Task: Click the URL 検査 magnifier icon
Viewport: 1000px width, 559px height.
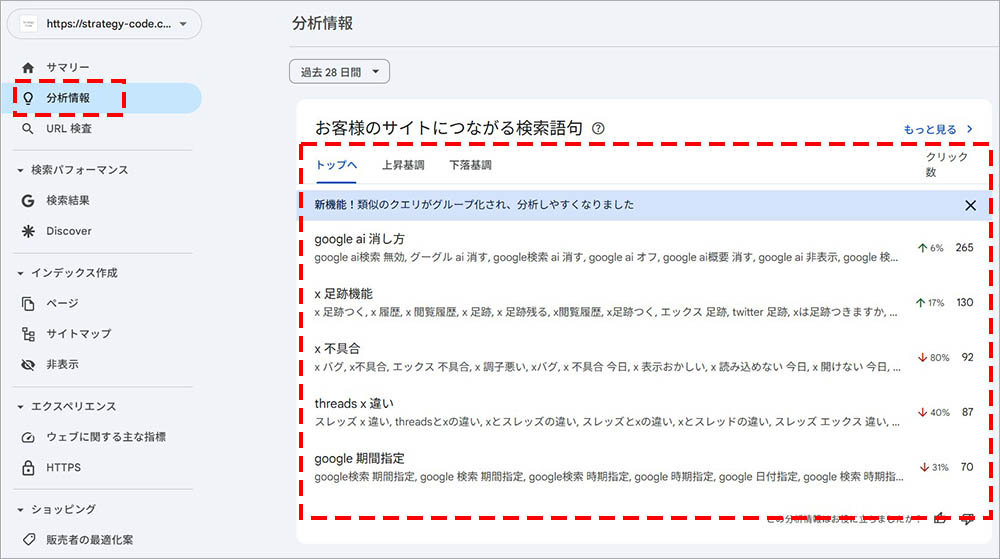Action: coord(28,129)
